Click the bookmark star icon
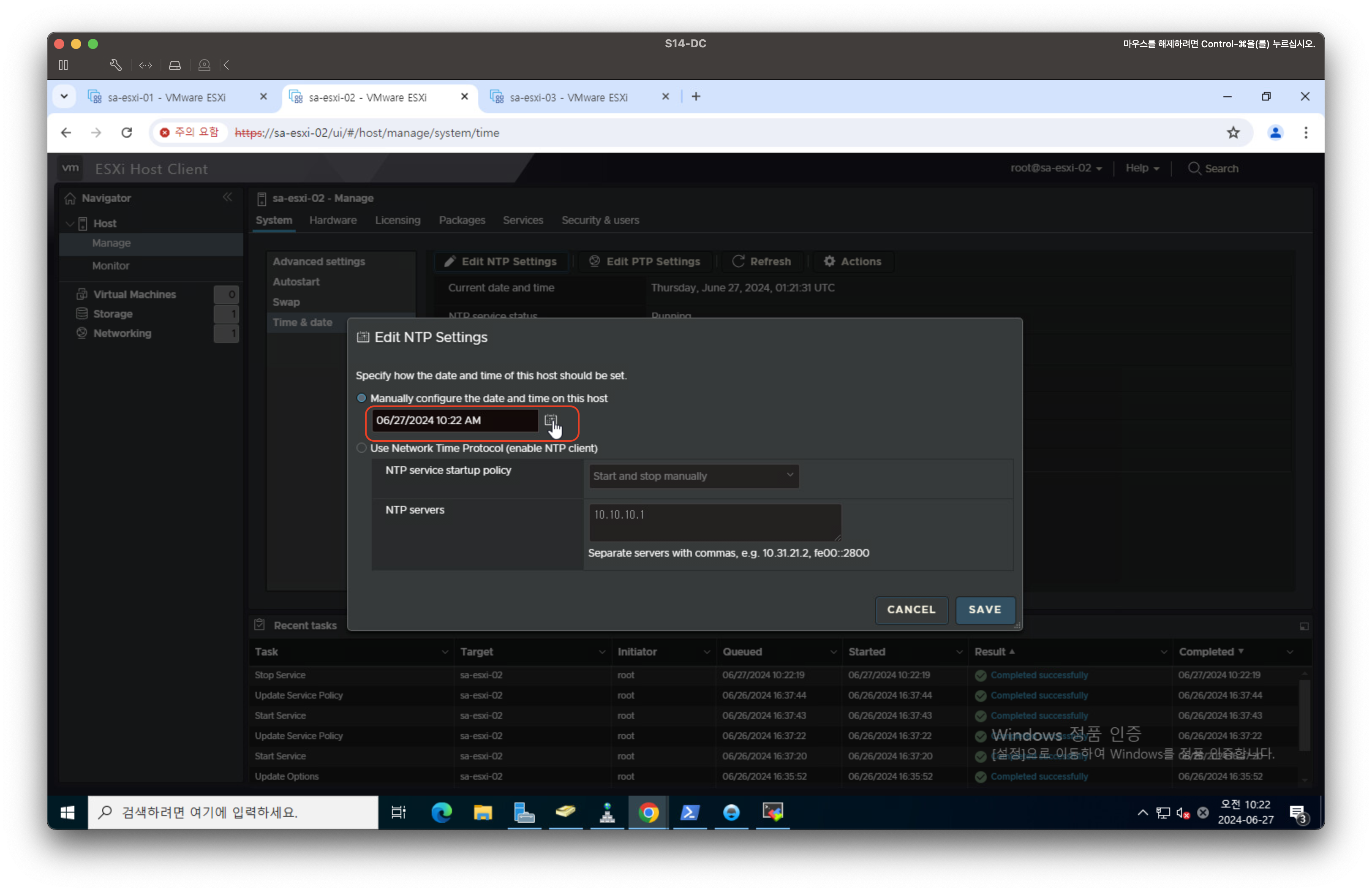Viewport: 1372px width, 892px height. point(1233,133)
